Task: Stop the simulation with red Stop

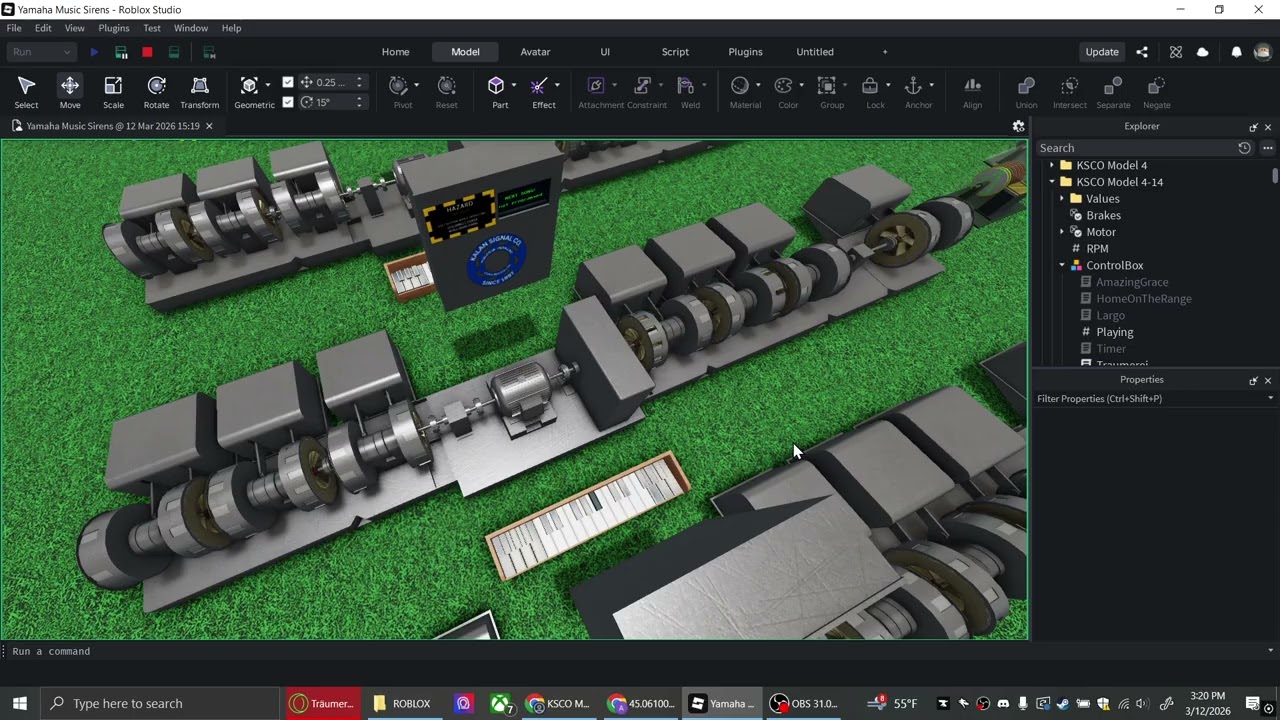Action: coord(147,52)
